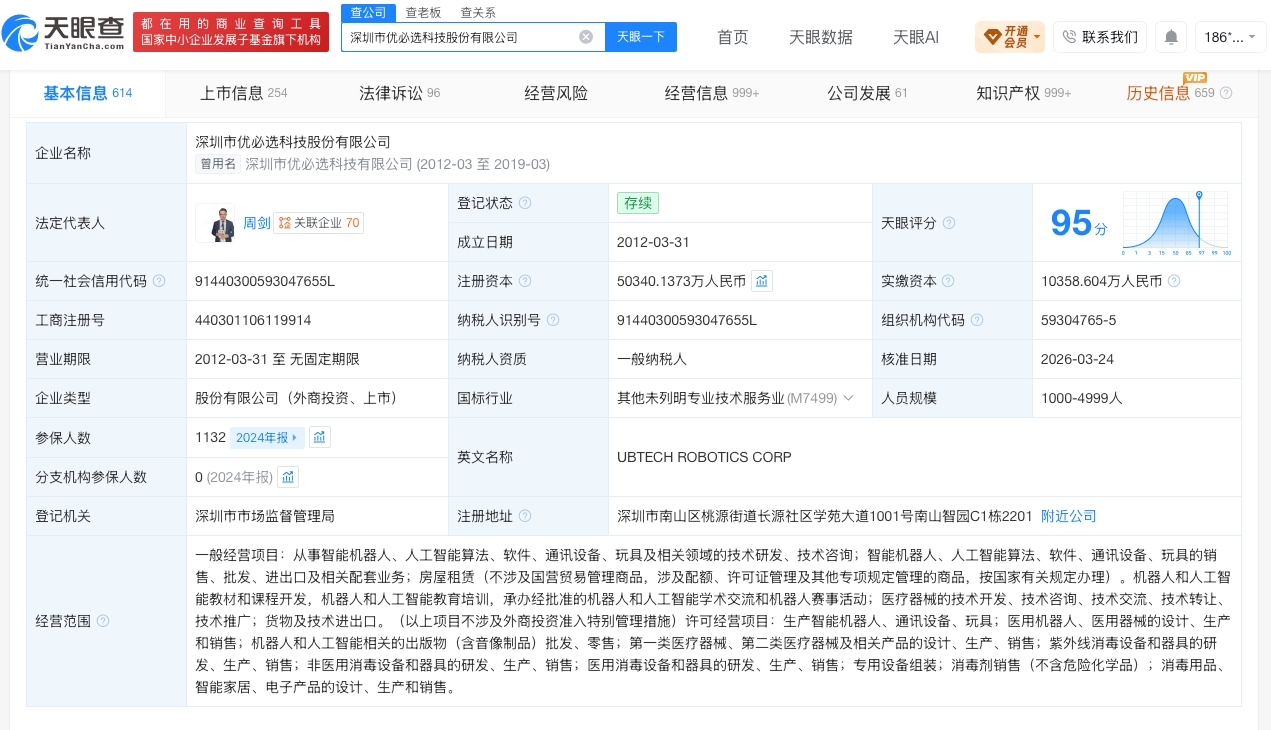Expand the 2024年报 insured count selector

coord(267,437)
